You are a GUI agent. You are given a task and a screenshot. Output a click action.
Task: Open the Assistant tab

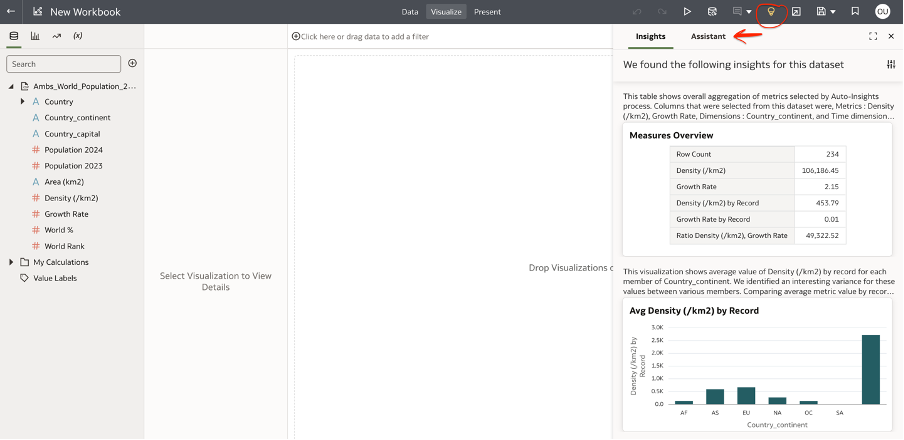click(x=708, y=36)
